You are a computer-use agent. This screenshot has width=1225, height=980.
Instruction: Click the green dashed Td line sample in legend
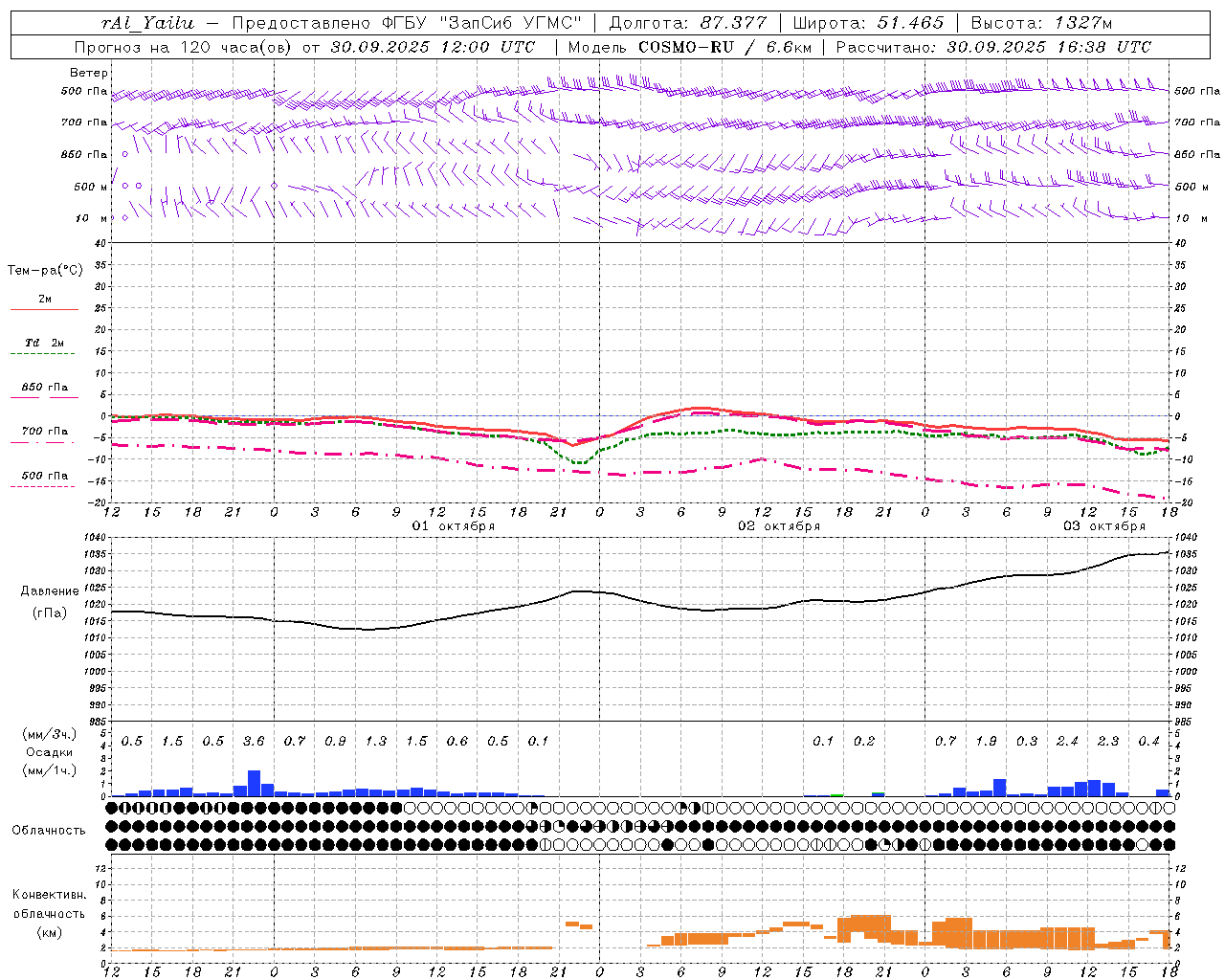point(42,353)
